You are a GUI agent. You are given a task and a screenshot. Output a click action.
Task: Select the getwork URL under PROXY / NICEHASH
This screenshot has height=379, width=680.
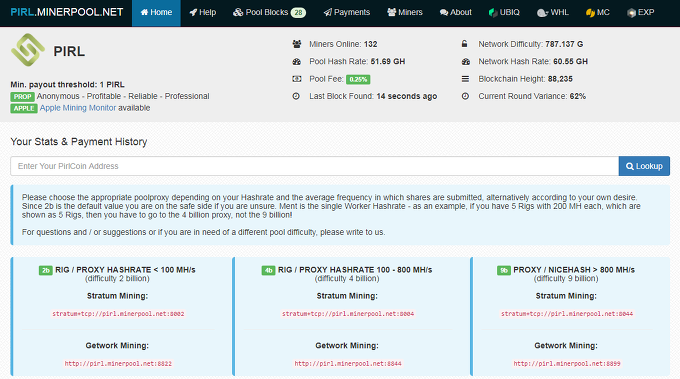pyautogui.click(x=567, y=363)
